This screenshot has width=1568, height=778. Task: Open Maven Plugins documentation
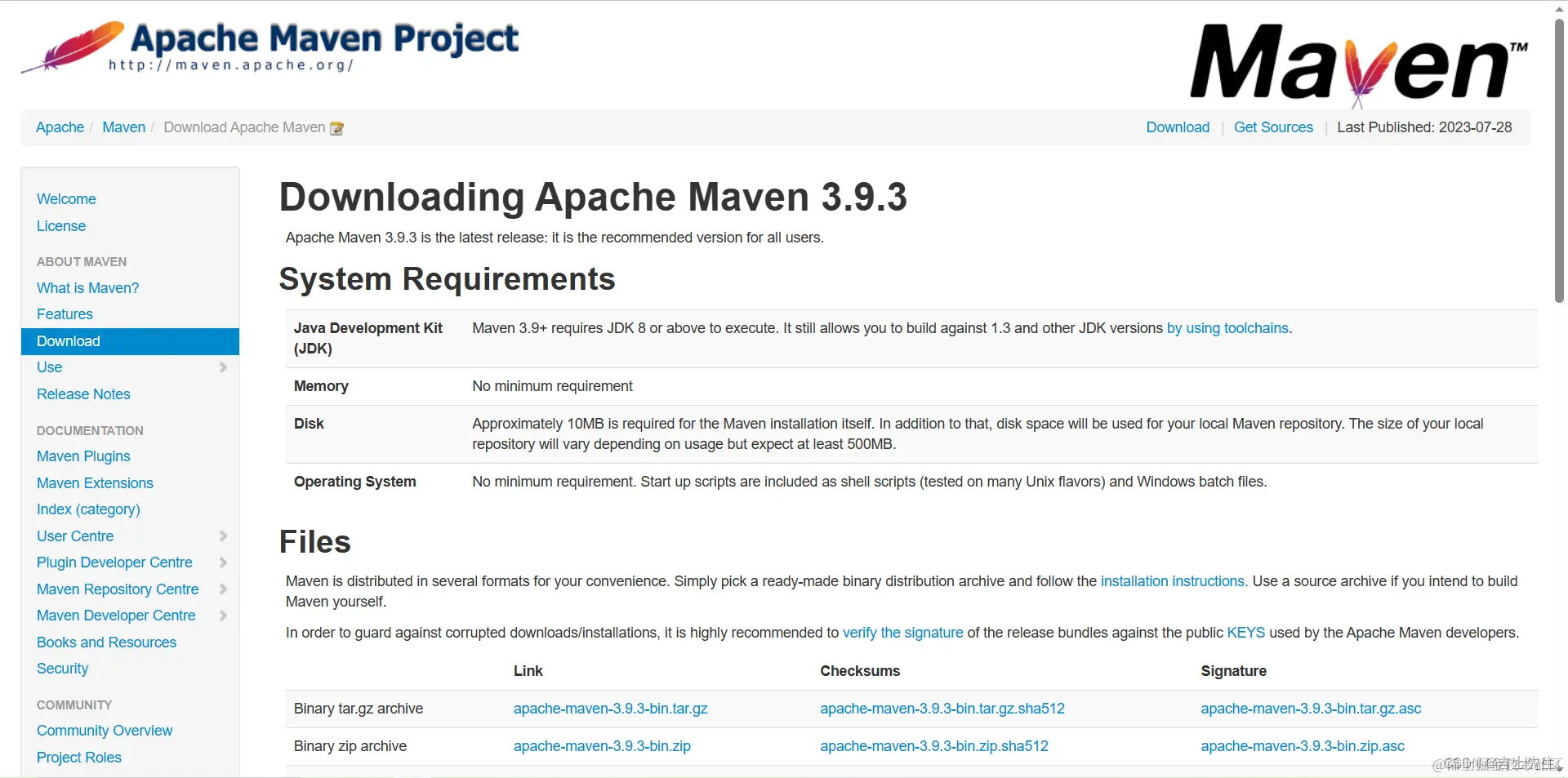(x=83, y=456)
